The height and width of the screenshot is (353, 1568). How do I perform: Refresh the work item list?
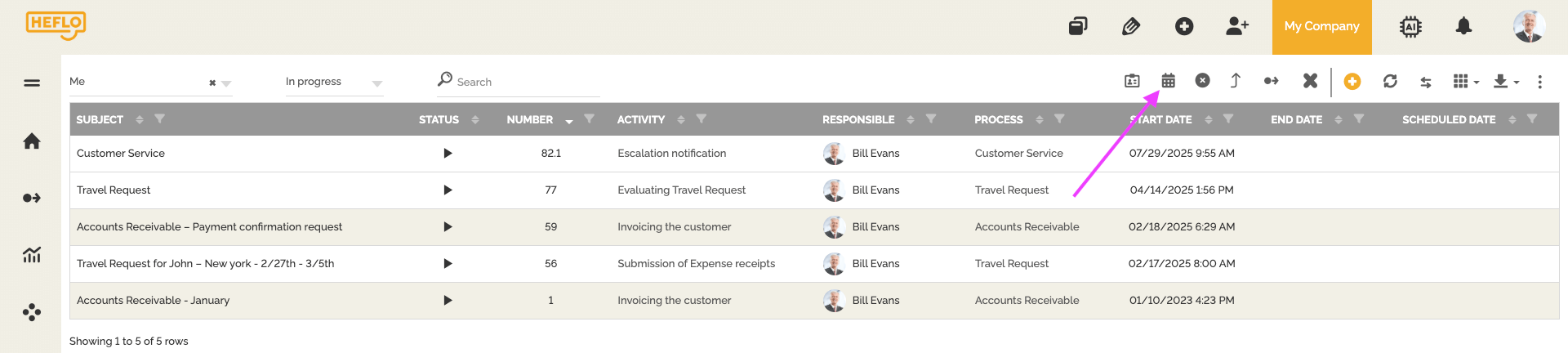pyautogui.click(x=1390, y=81)
